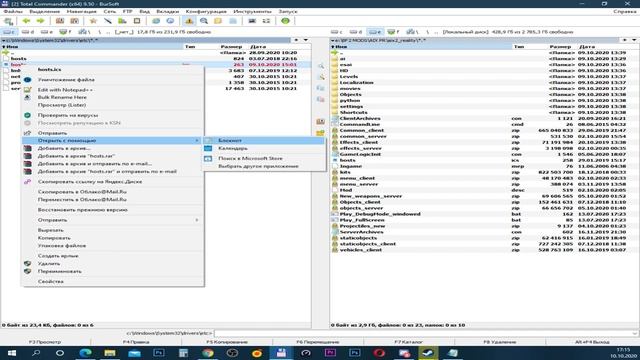Open File Explorer from taskbar

110,353
